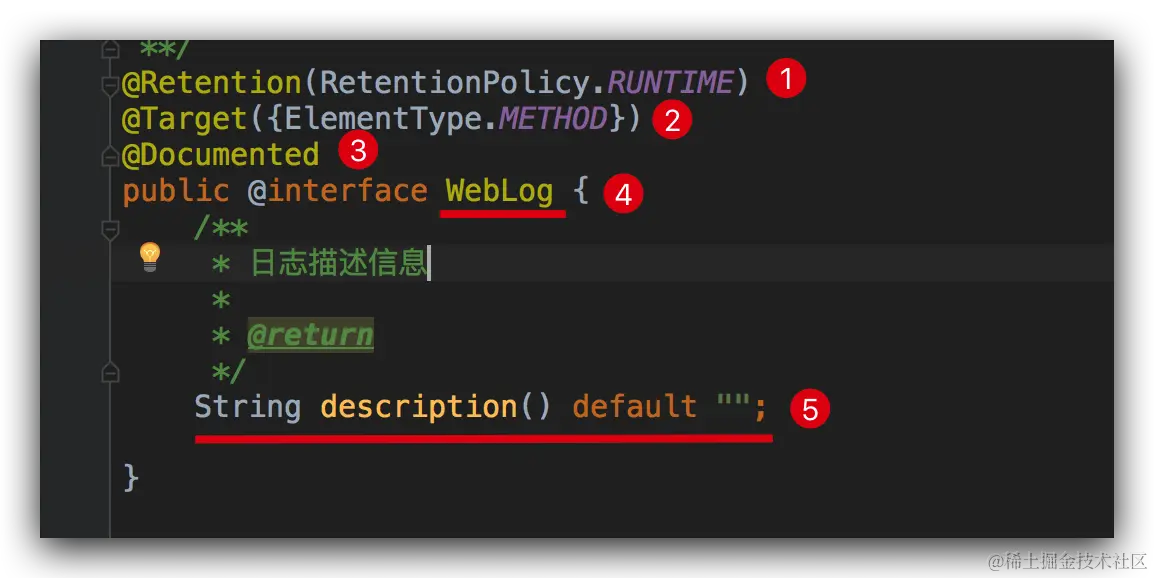Click the @Target annotation

click(x=184, y=119)
